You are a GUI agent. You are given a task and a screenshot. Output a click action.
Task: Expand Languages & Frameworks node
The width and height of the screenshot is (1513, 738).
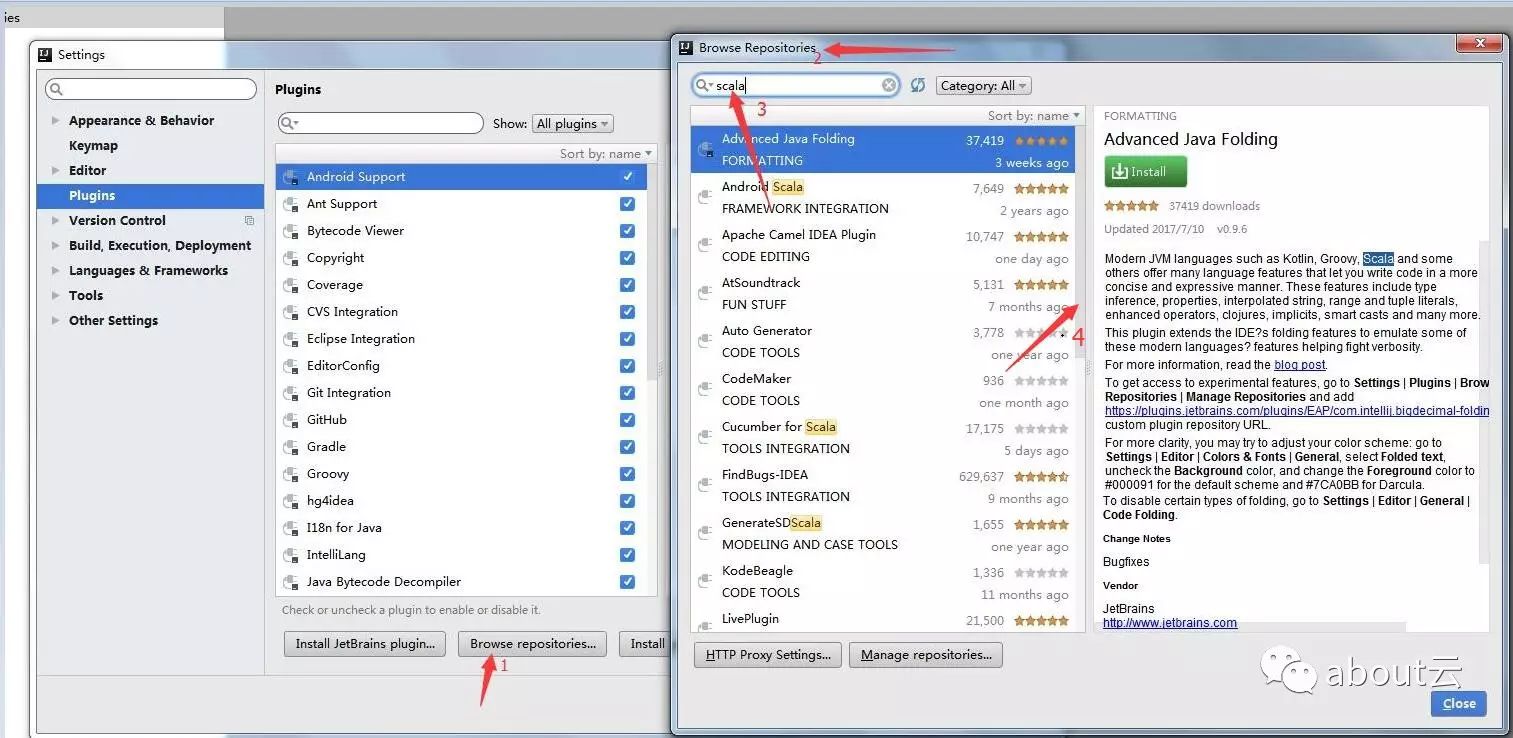pos(55,271)
